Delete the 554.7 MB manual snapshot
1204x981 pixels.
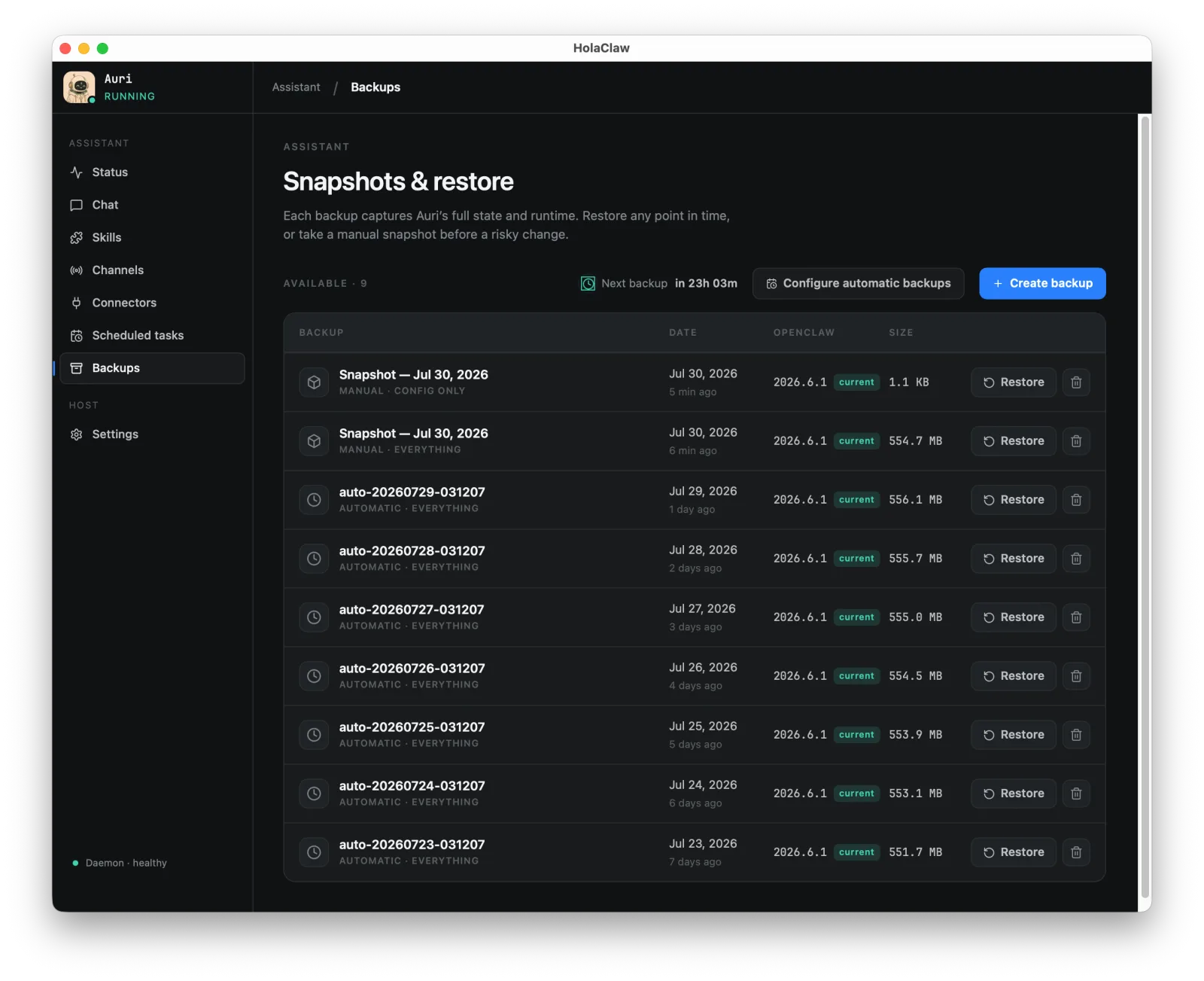coord(1076,441)
